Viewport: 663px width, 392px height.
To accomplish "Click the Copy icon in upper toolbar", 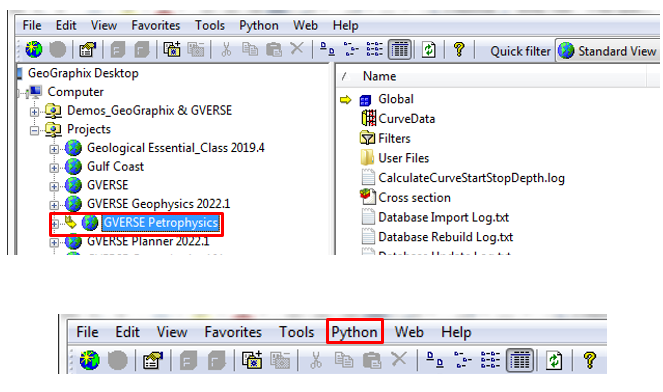I will point(250,49).
